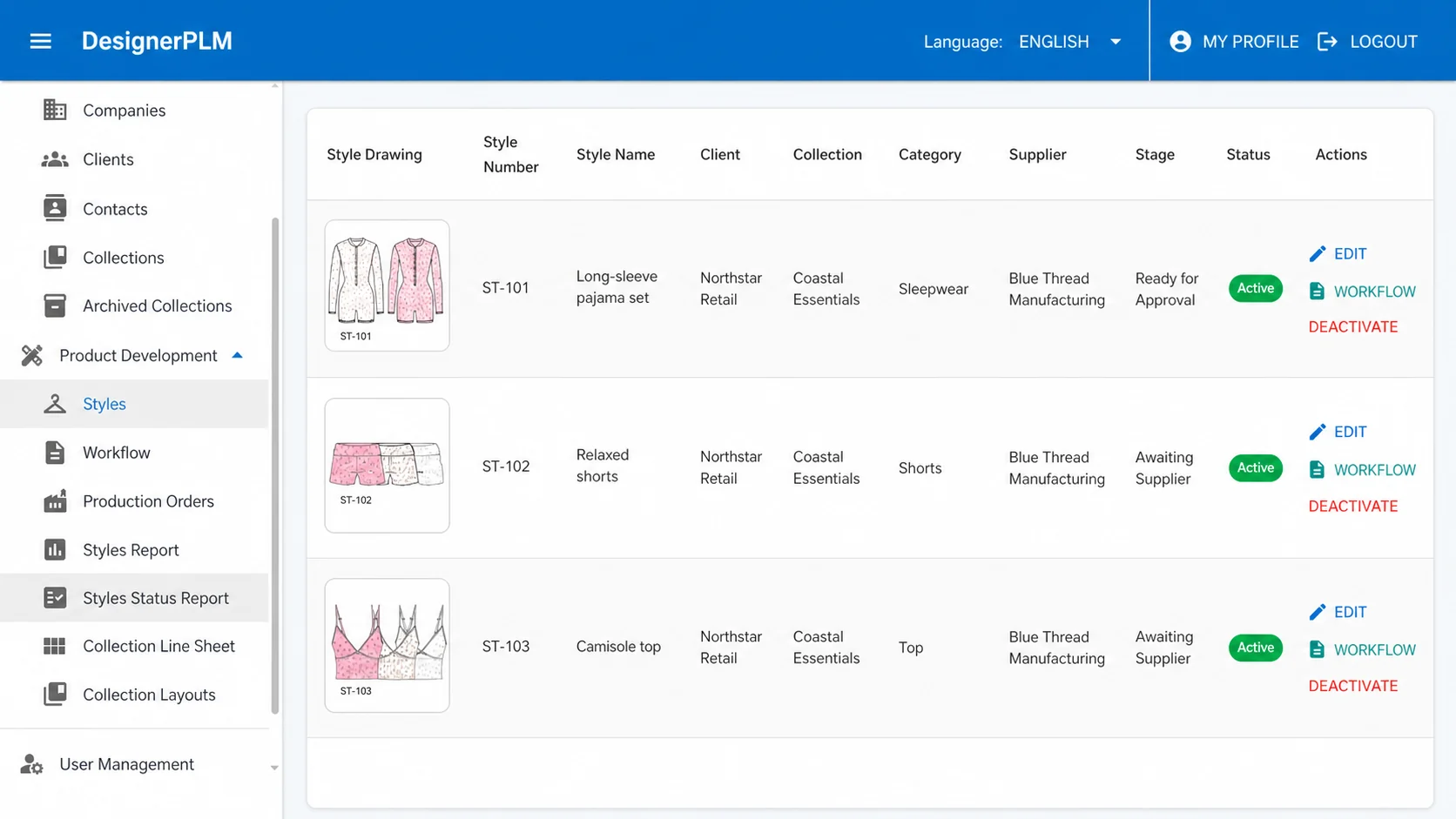This screenshot has height=819, width=1456.
Task: Open the Language ENGLISH dropdown
Action: pos(1070,42)
